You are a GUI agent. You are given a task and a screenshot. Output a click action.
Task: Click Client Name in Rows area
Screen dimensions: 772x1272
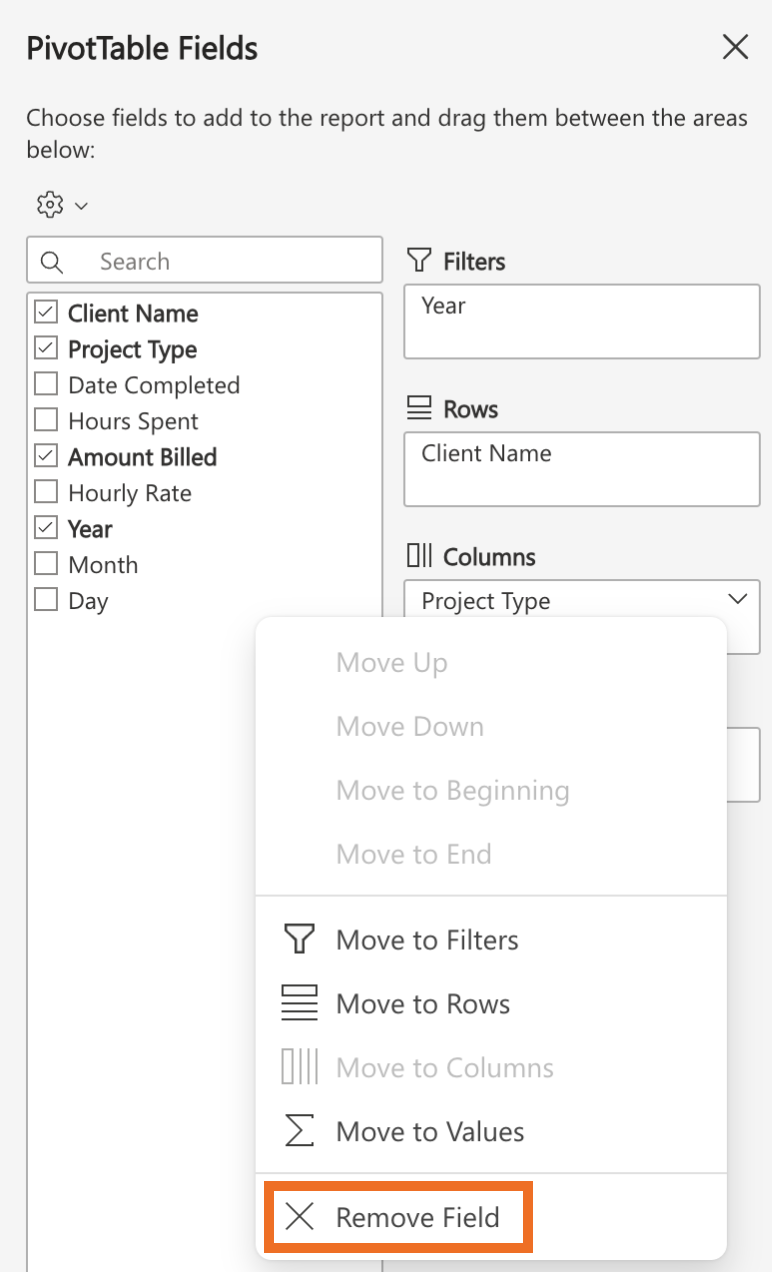click(x=486, y=454)
